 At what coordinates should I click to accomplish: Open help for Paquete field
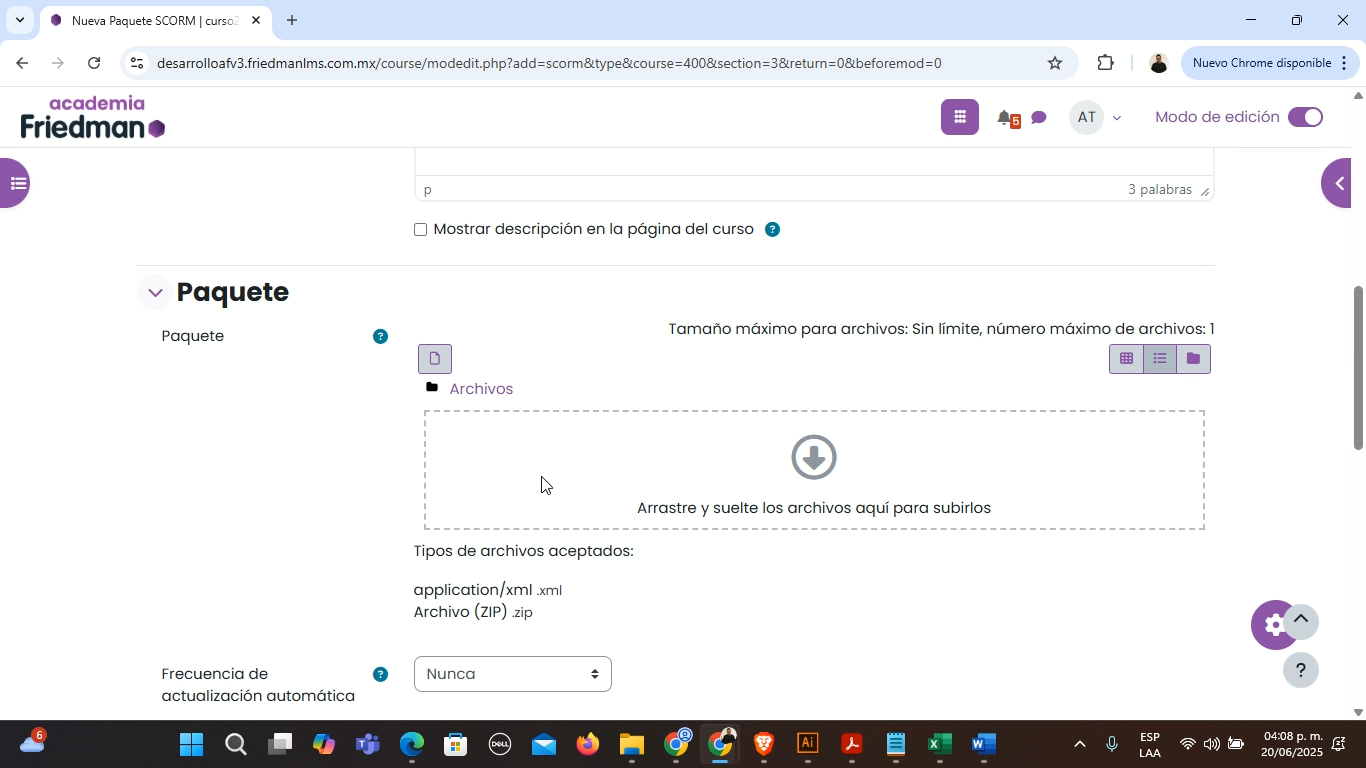point(380,336)
